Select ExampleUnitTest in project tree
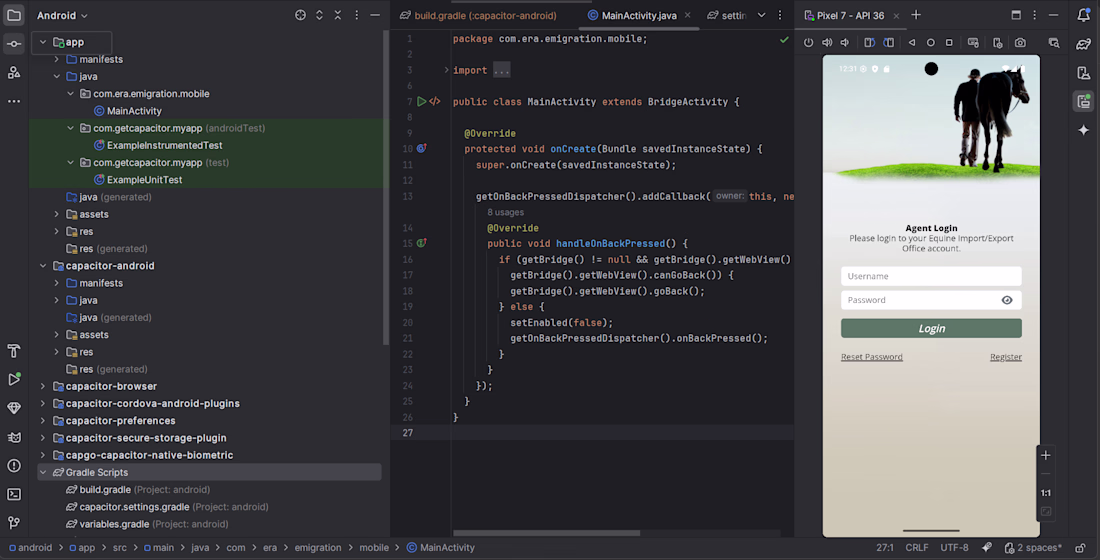This screenshot has height=560, width=1100. (145, 180)
